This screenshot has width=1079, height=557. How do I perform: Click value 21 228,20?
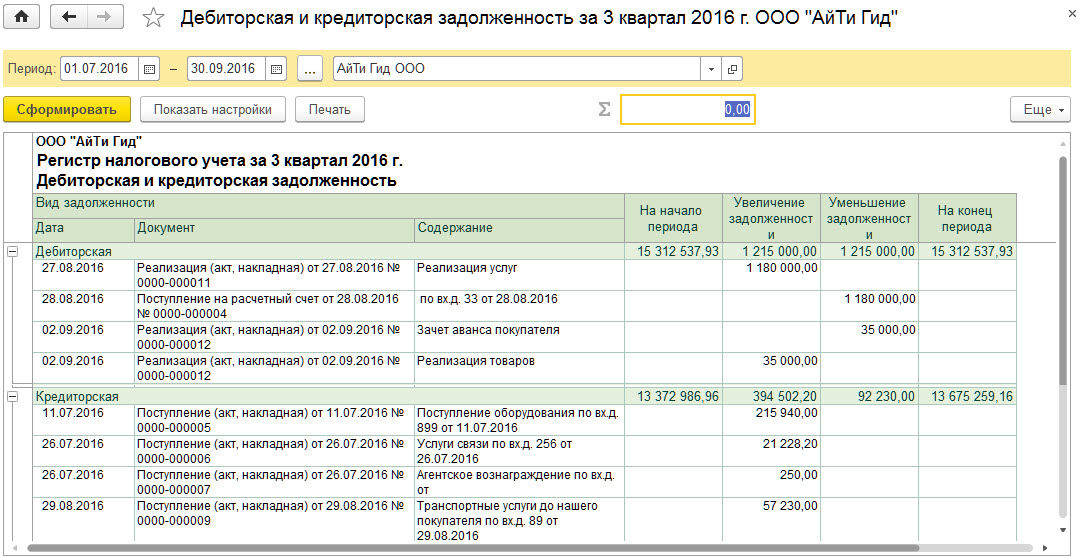pos(788,444)
